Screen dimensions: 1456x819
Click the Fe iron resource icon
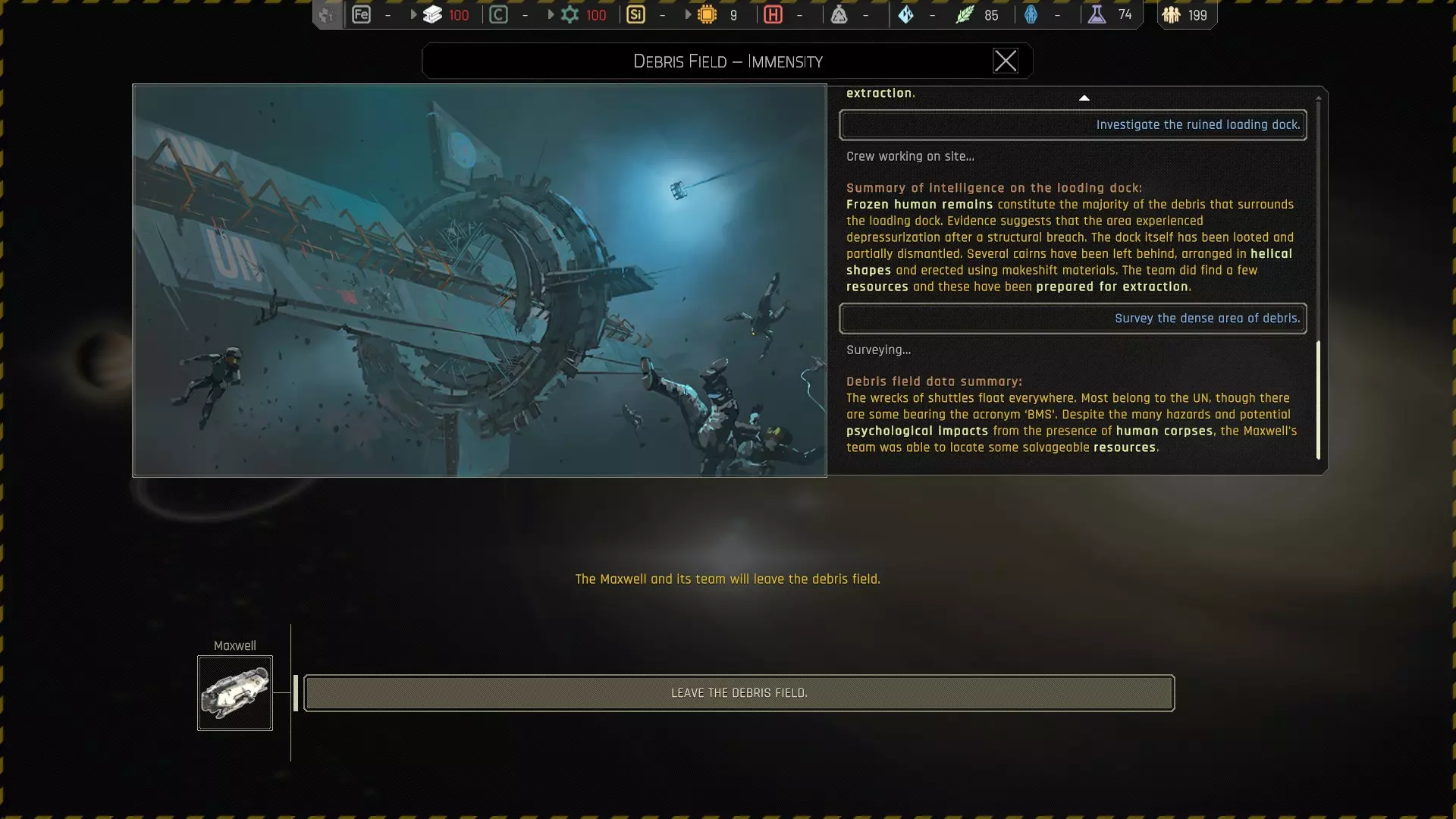click(362, 14)
